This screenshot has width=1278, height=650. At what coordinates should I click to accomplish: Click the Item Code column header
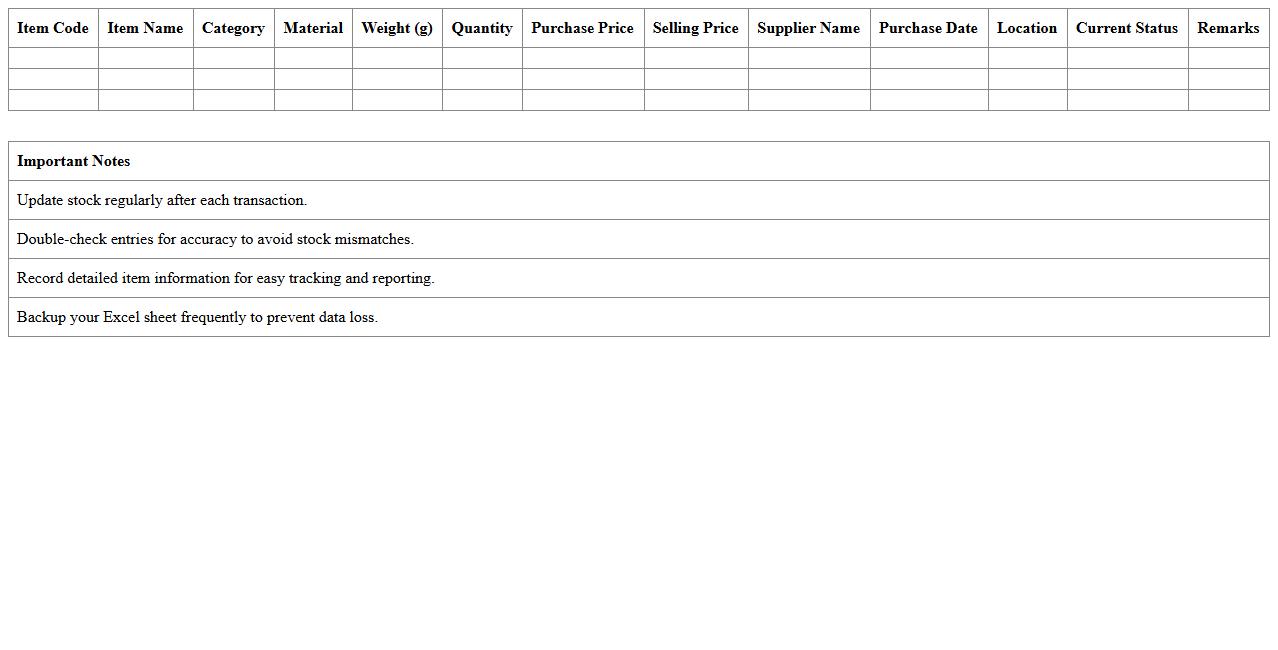tap(53, 28)
